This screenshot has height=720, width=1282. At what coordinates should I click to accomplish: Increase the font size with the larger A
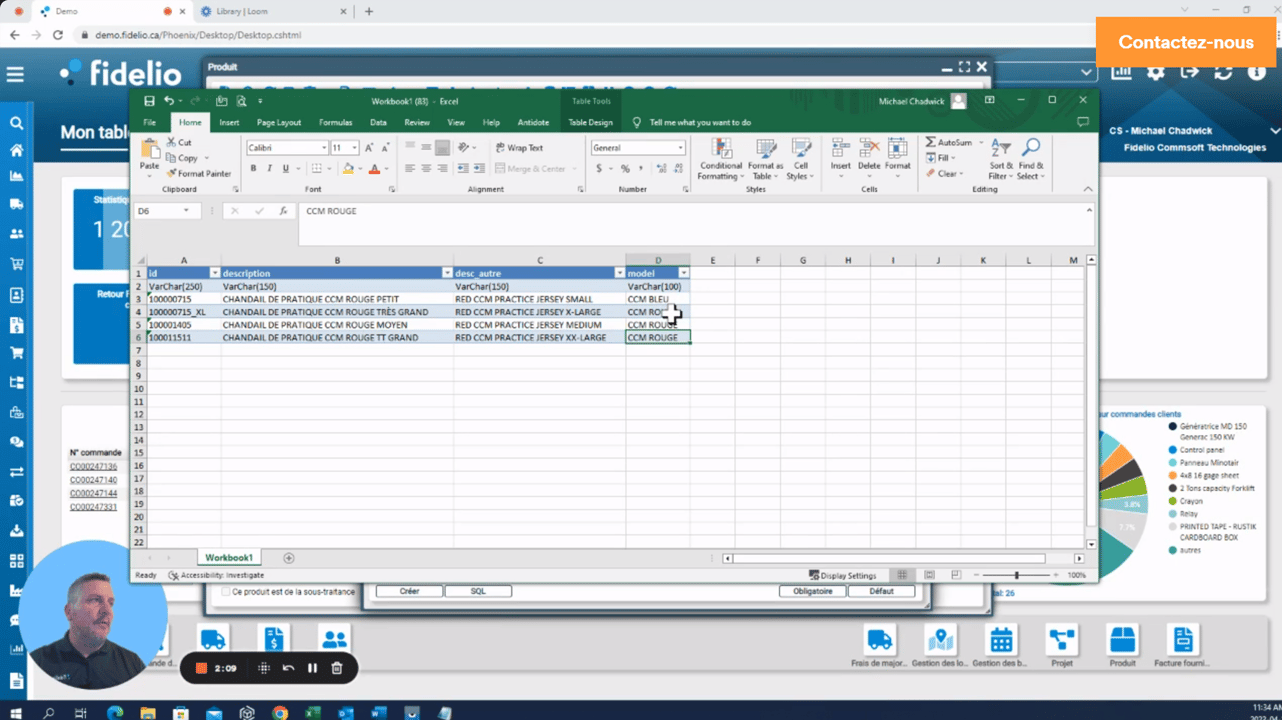(369, 148)
